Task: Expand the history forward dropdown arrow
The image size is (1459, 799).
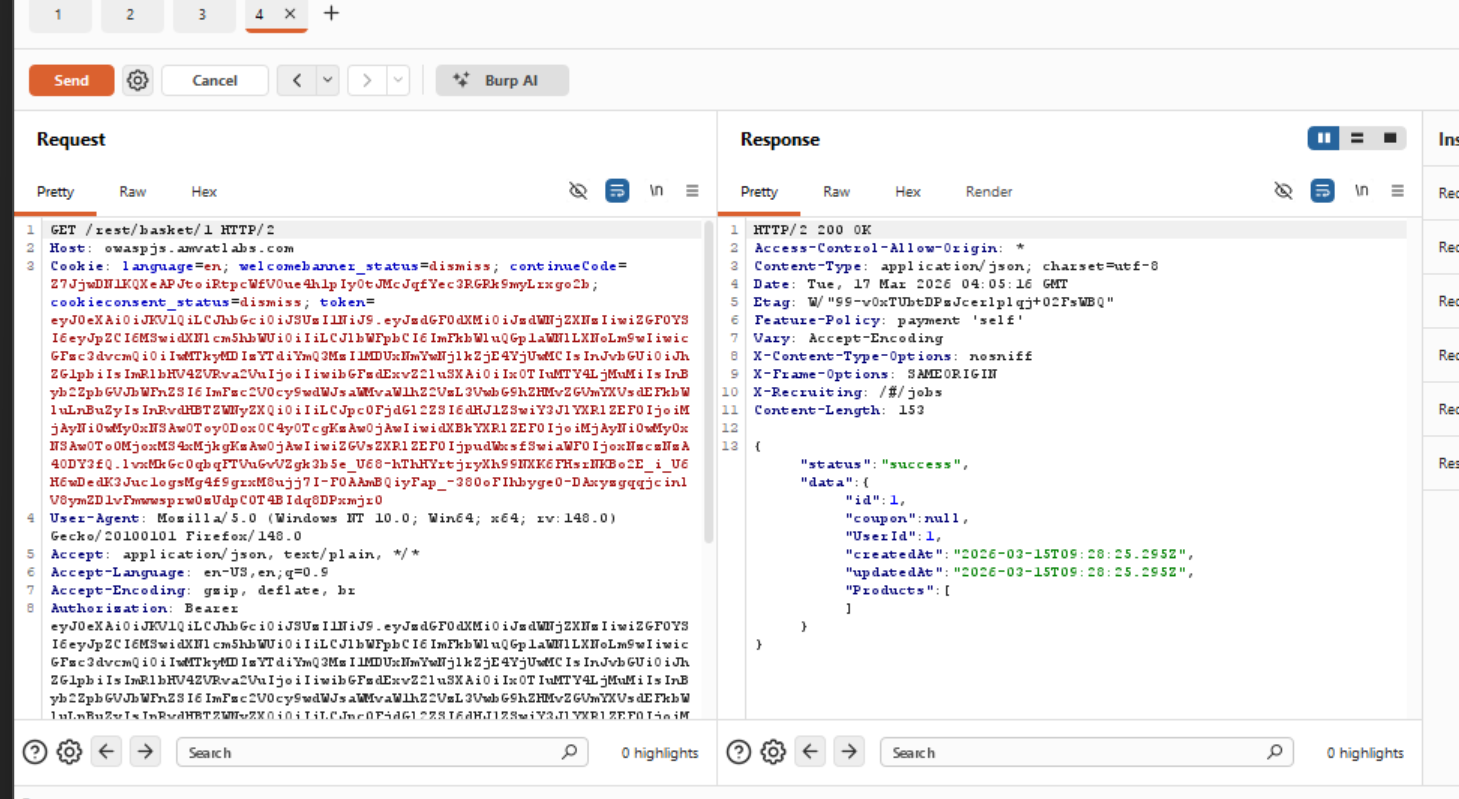Action: coord(398,80)
